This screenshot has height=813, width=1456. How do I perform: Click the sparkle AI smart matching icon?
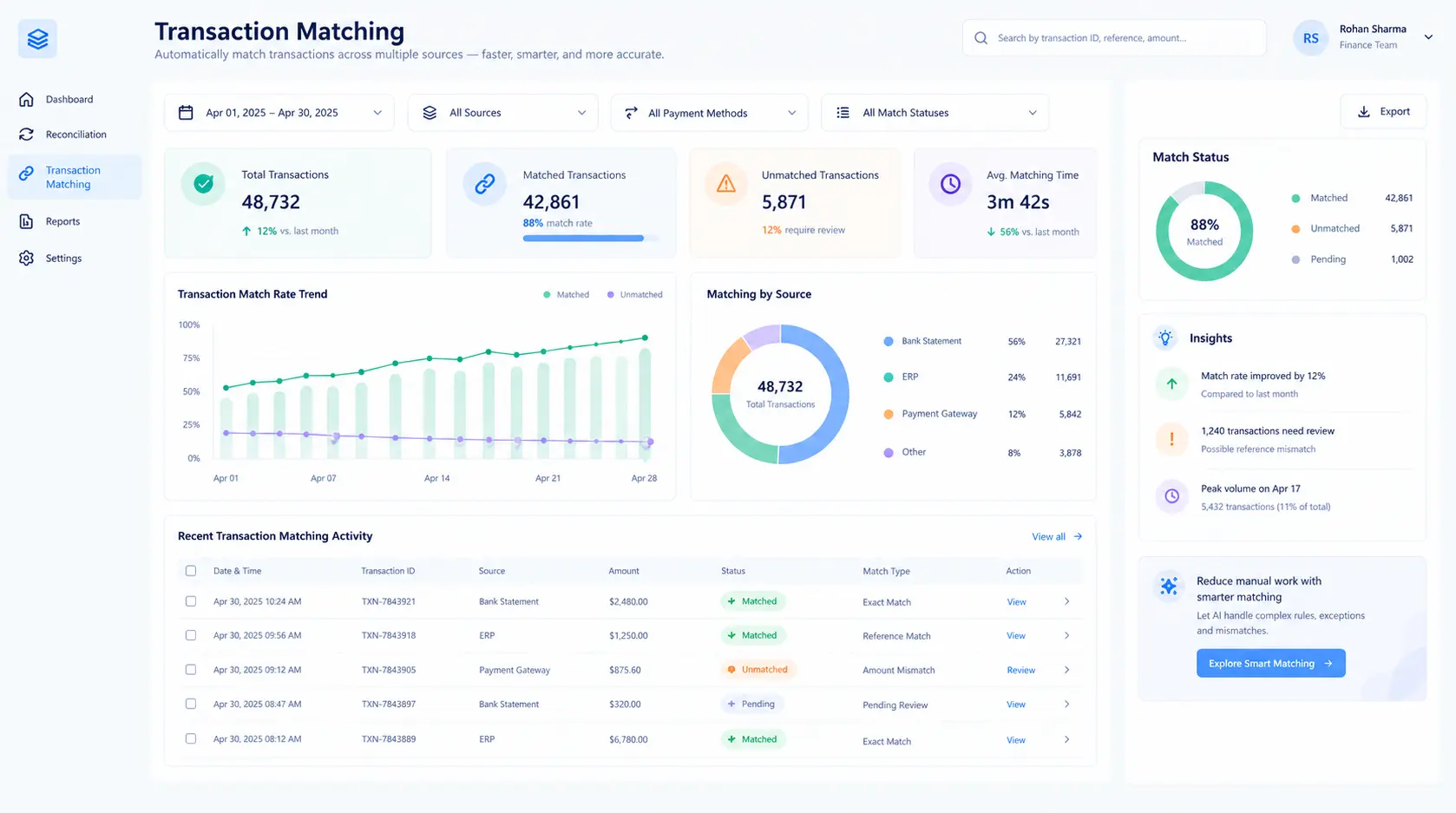[1169, 586]
